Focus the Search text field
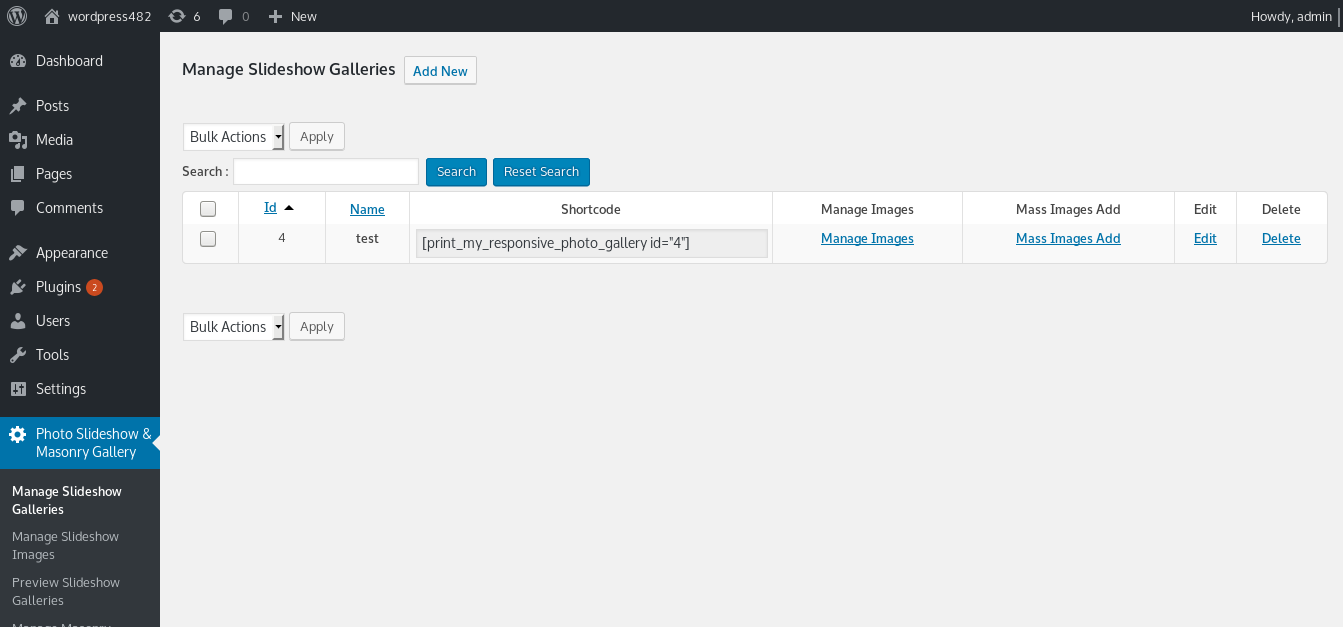The height and width of the screenshot is (627, 1343). (x=326, y=172)
